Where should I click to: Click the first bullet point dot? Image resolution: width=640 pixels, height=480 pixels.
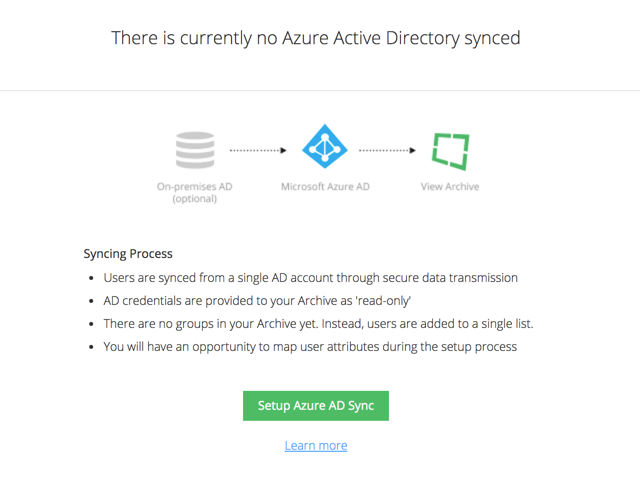pos(91,278)
